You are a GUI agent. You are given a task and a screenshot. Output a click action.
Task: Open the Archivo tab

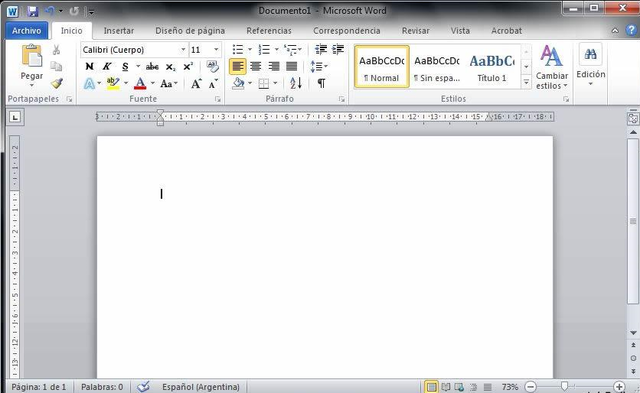pyautogui.click(x=27, y=31)
